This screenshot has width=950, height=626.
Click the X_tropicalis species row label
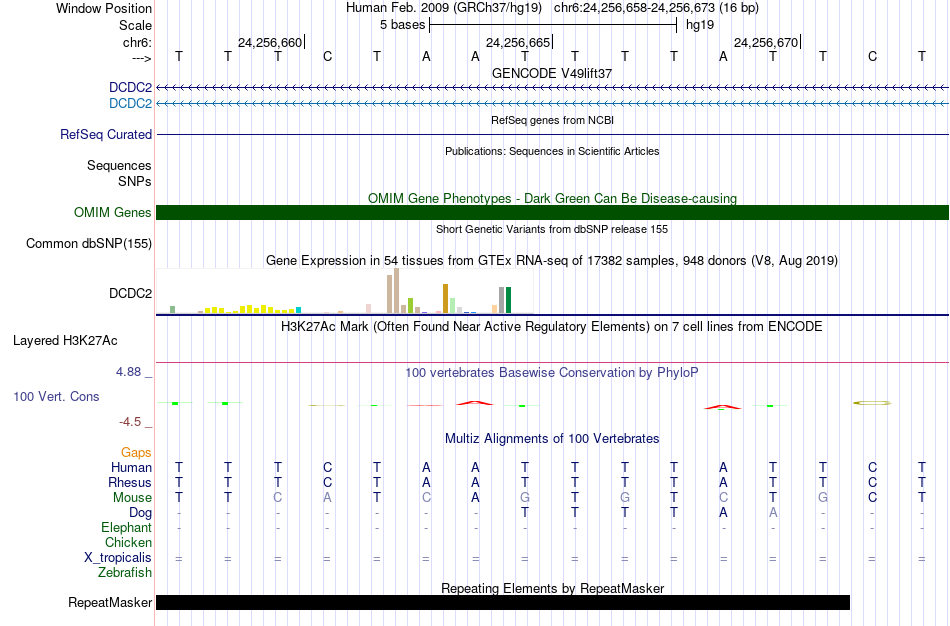(x=118, y=558)
